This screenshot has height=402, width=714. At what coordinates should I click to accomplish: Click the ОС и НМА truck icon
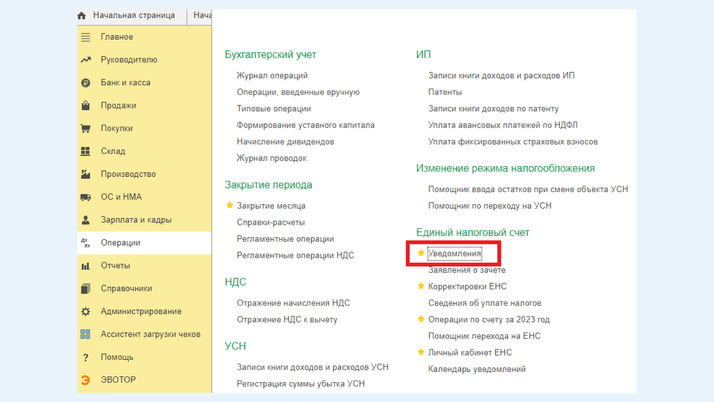tap(86, 197)
